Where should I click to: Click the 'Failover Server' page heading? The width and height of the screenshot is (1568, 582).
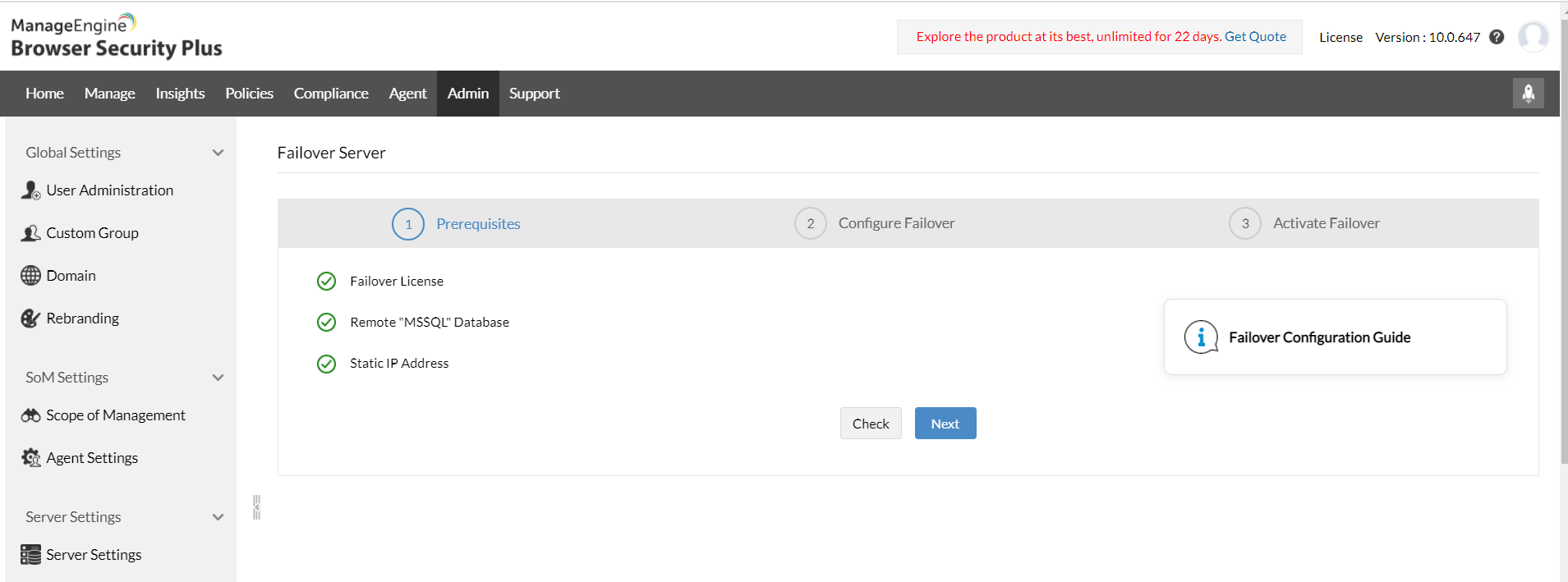pyautogui.click(x=331, y=153)
